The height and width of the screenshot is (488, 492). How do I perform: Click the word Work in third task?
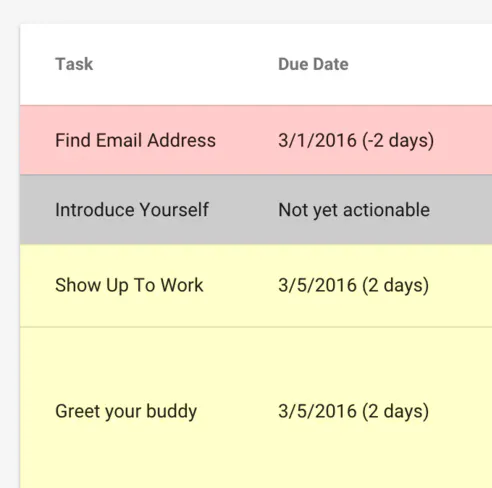coord(182,285)
